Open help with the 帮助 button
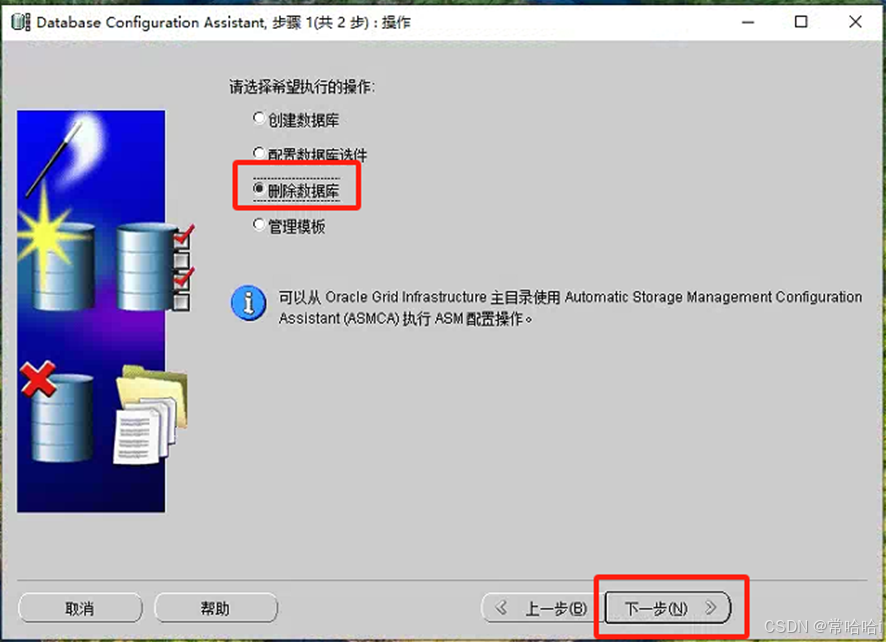The width and height of the screenshot is (886, 642). 216,608
